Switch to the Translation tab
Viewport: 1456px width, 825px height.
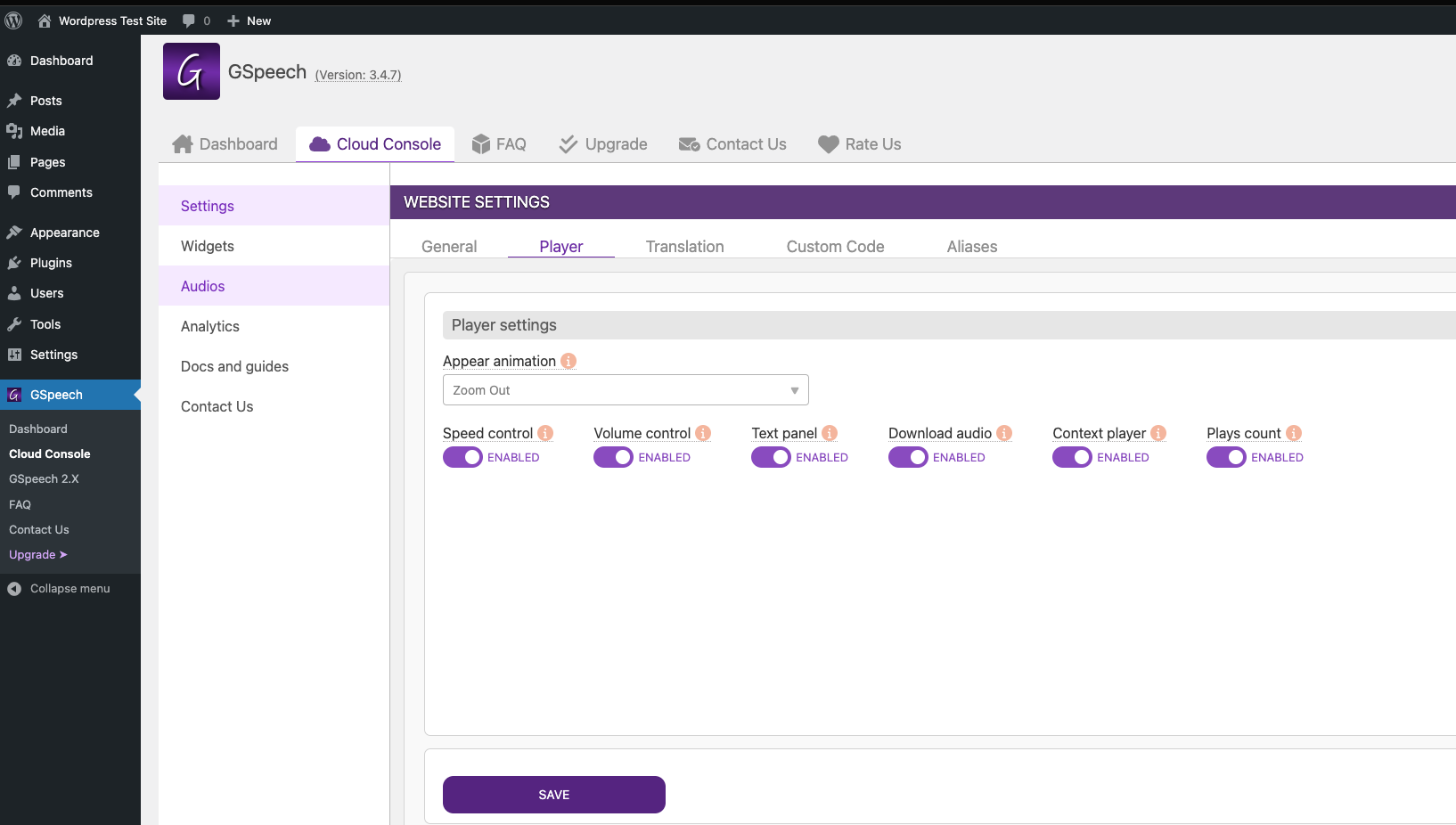pyautogui.click(x=685, y=247)
